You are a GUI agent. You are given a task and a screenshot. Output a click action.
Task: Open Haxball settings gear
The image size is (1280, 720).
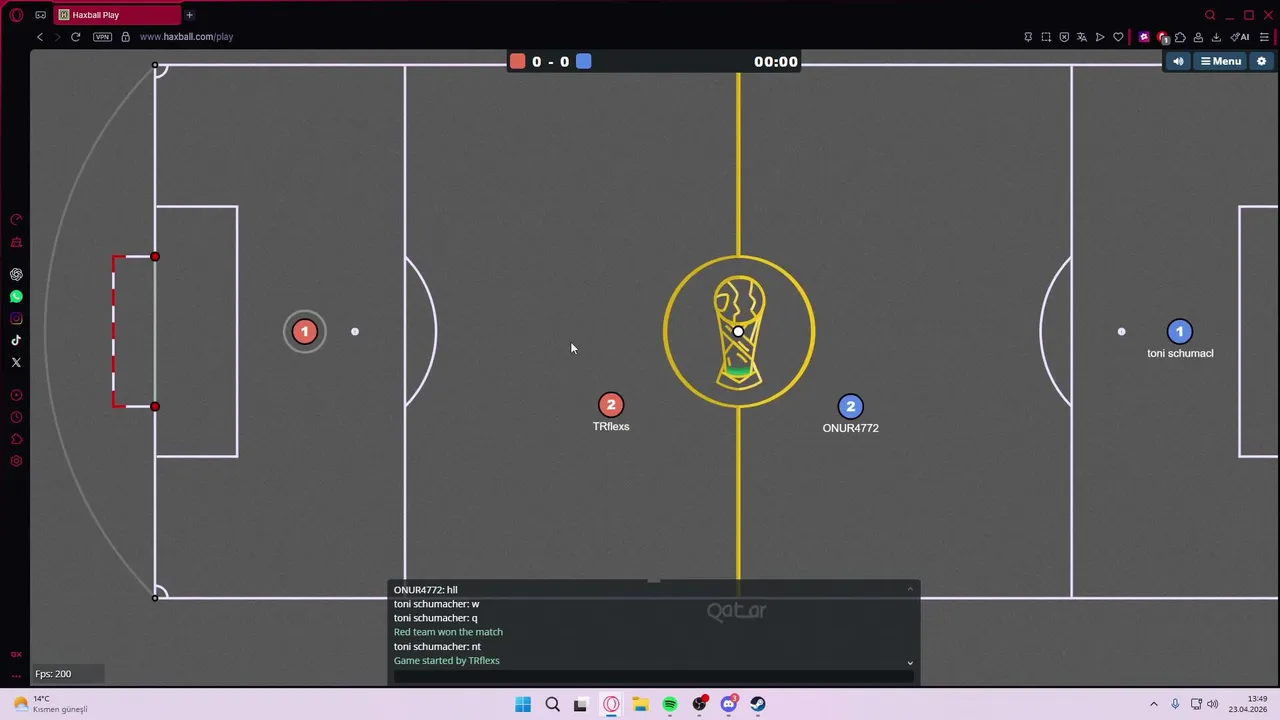pos(1262,61)
